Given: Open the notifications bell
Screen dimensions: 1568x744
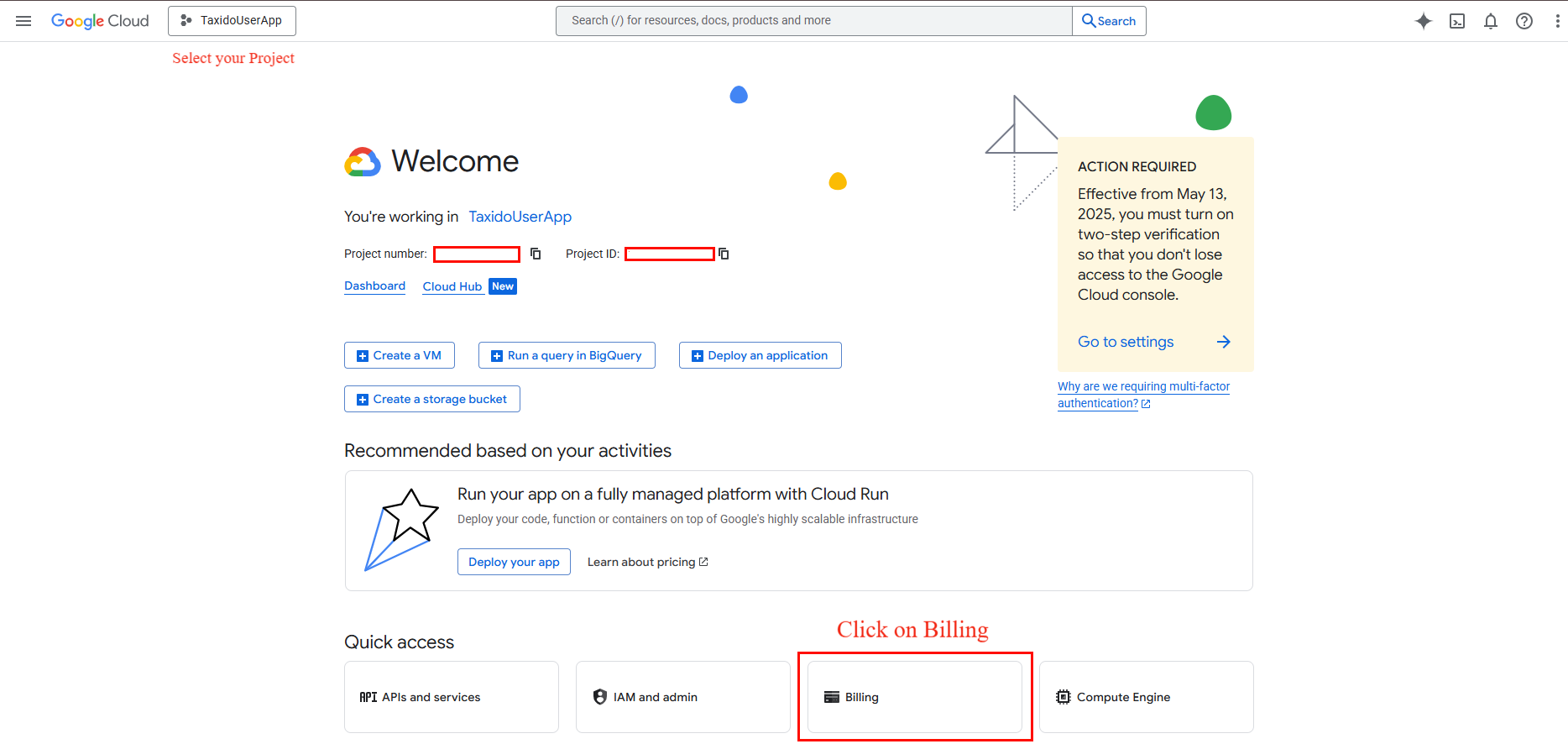Looking at the screenshot, I should (1491, 21).
